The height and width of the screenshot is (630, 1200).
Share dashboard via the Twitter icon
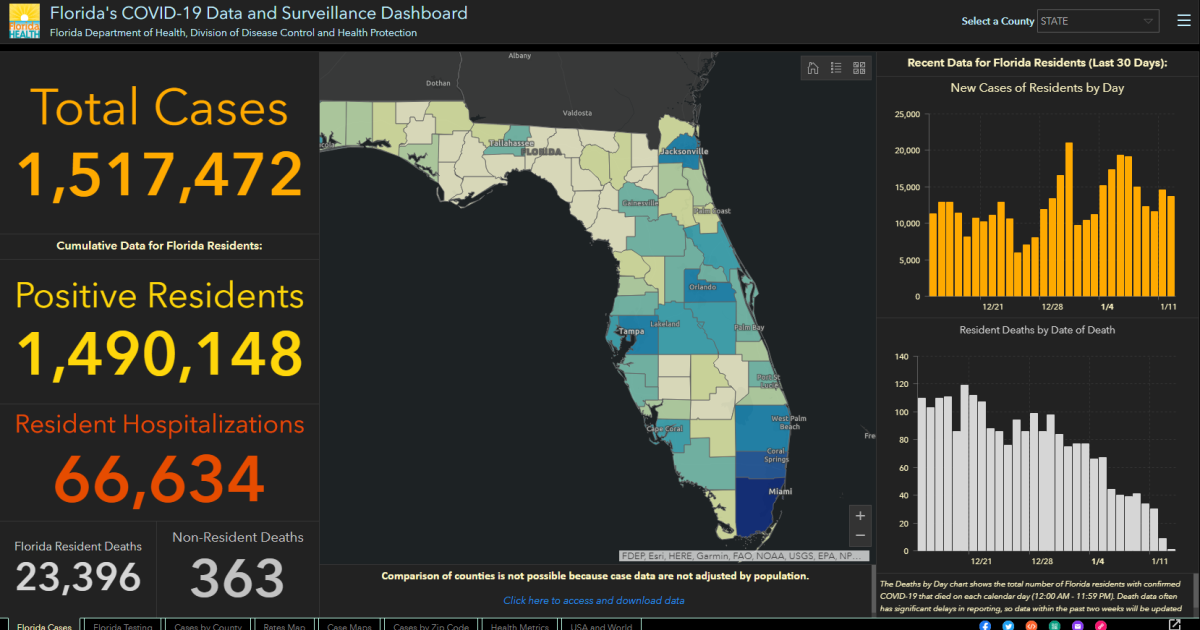[x=1008, y=625]
